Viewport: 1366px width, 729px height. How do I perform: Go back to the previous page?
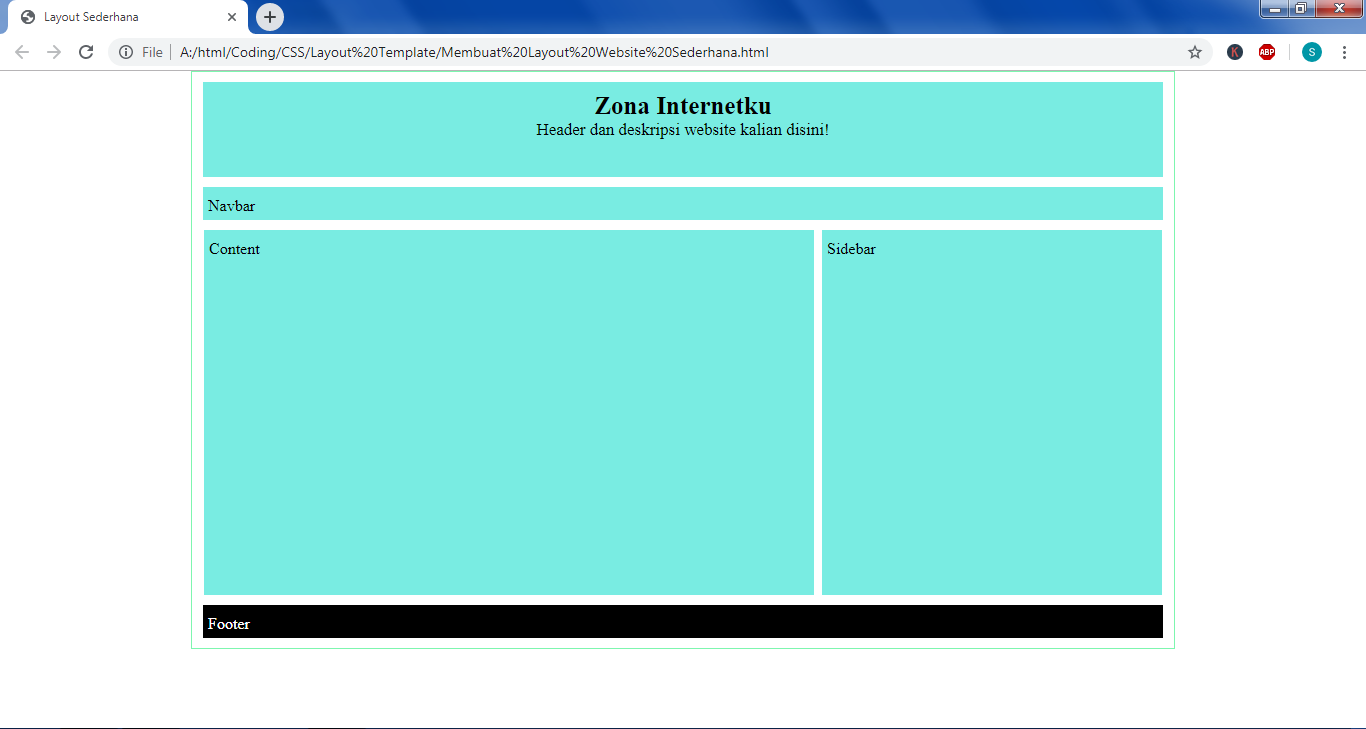tap(21, 52)
